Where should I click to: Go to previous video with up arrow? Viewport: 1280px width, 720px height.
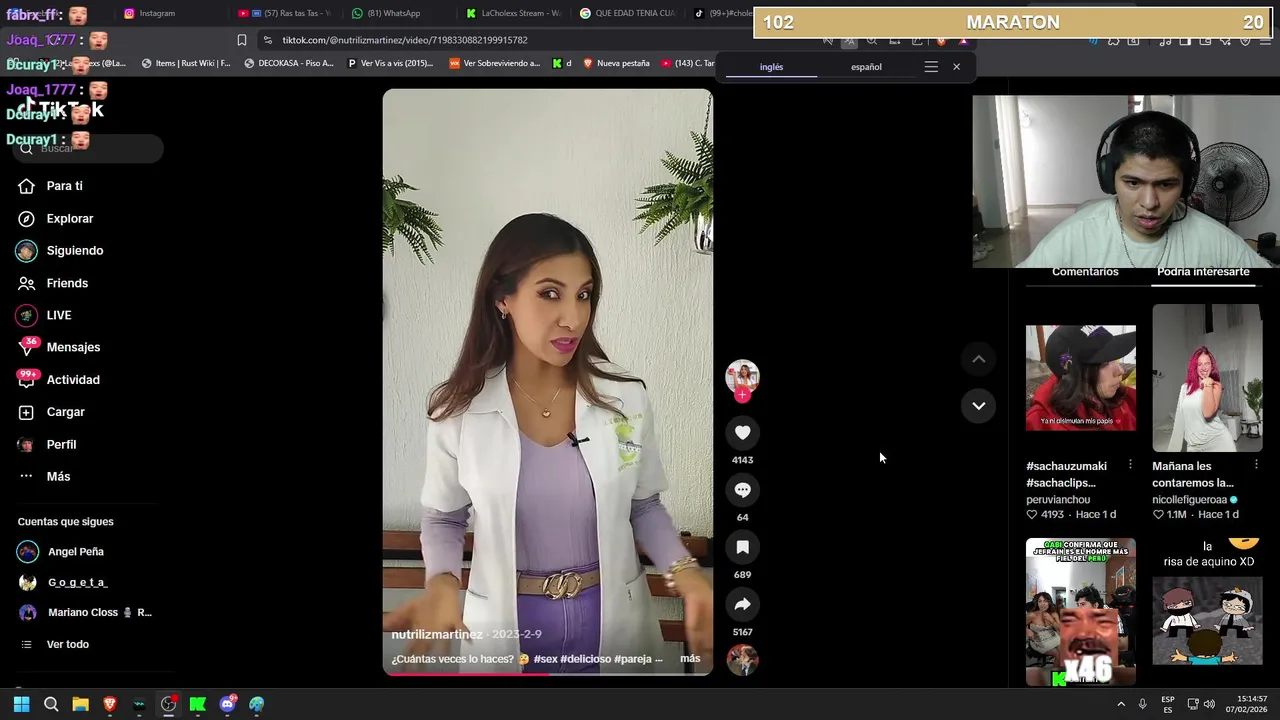(979, 359)
